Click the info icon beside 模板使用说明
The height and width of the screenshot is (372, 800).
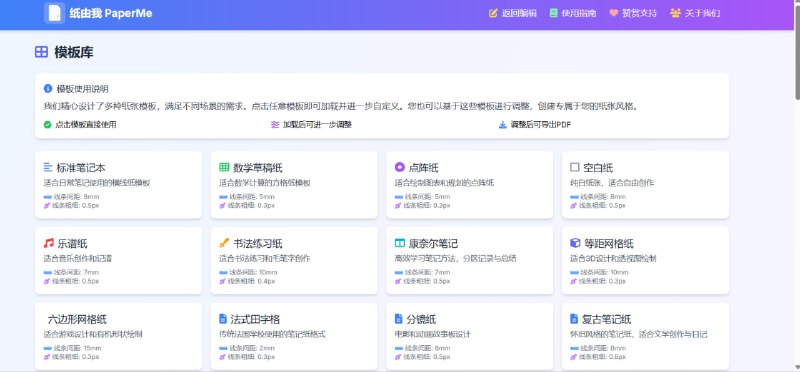[48, 88]
